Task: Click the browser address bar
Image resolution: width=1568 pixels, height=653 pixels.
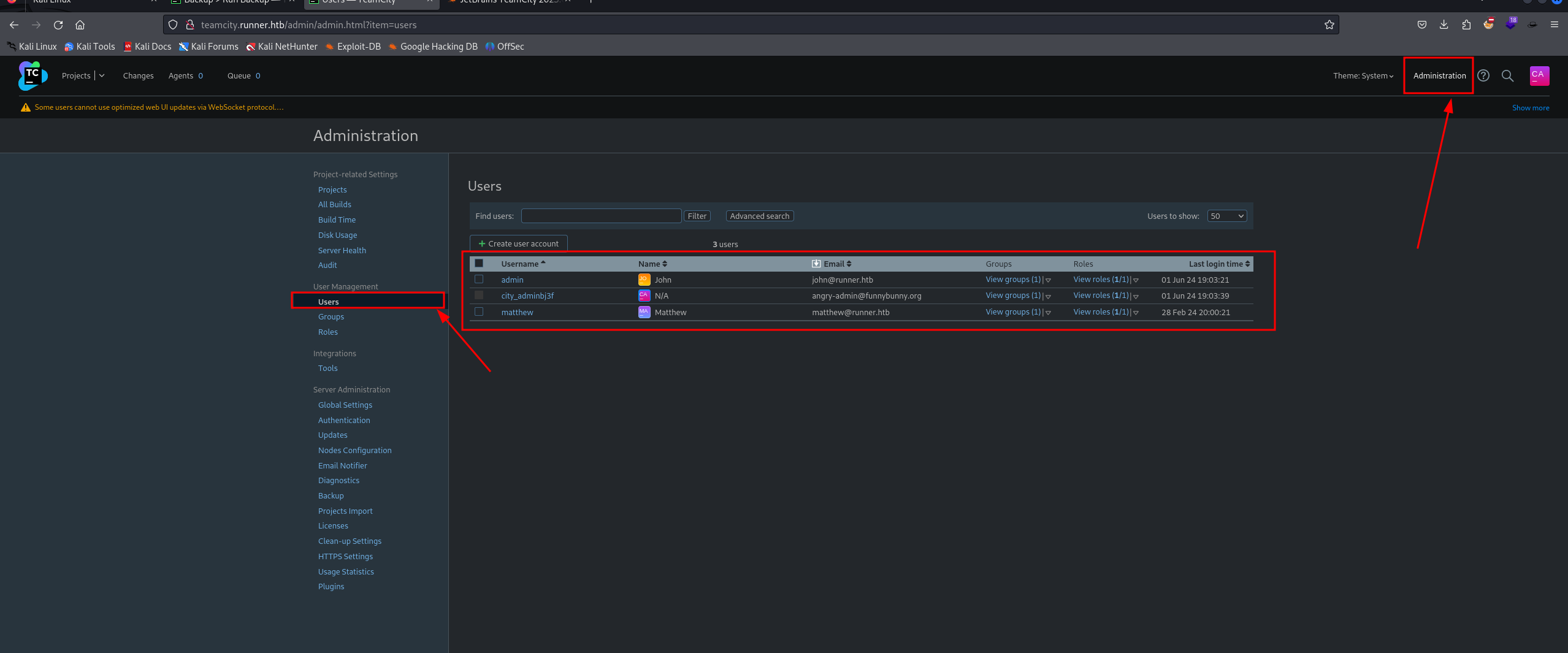Action: pyautogui.click(x=751, y=25)
